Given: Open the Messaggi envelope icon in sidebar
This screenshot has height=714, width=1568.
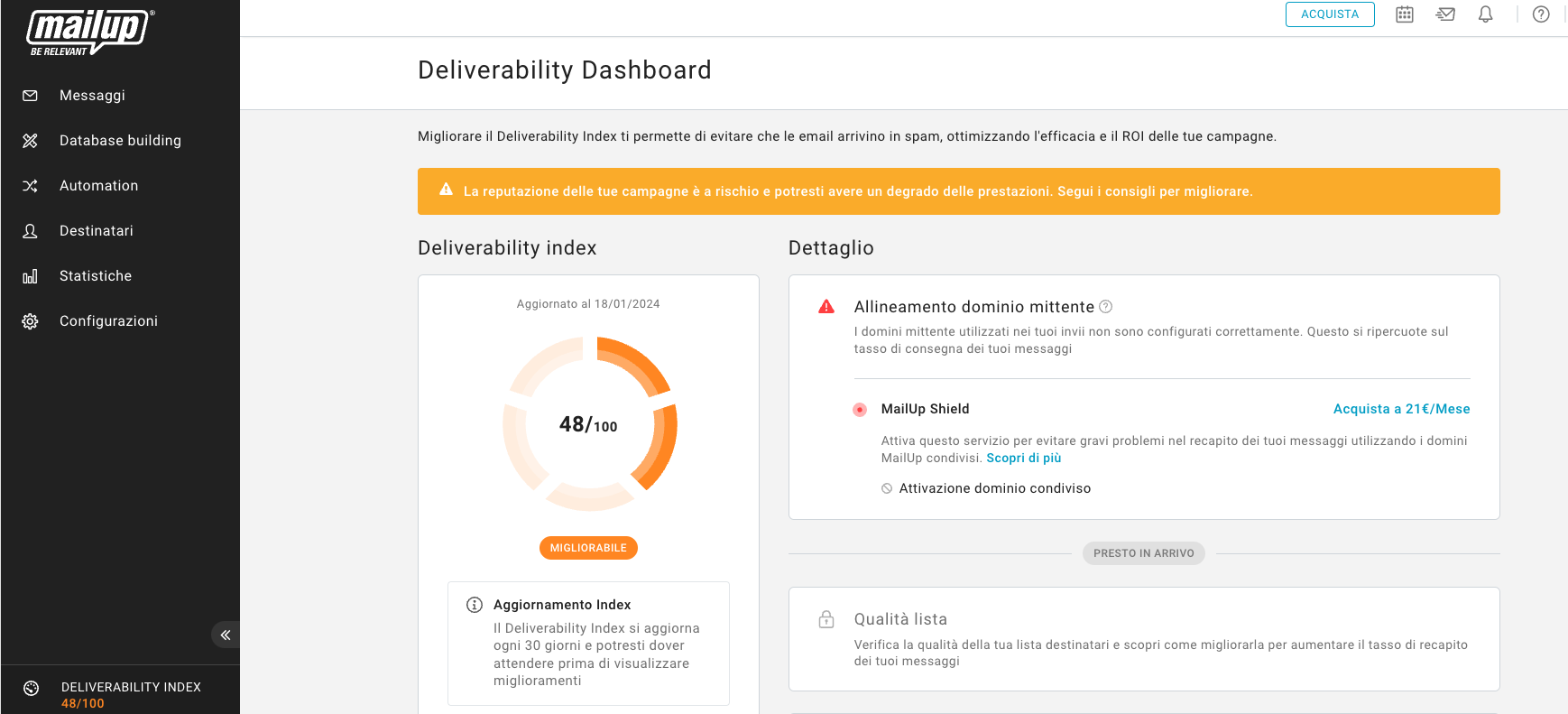Looking at the screenshot, I should click(30, 95).
